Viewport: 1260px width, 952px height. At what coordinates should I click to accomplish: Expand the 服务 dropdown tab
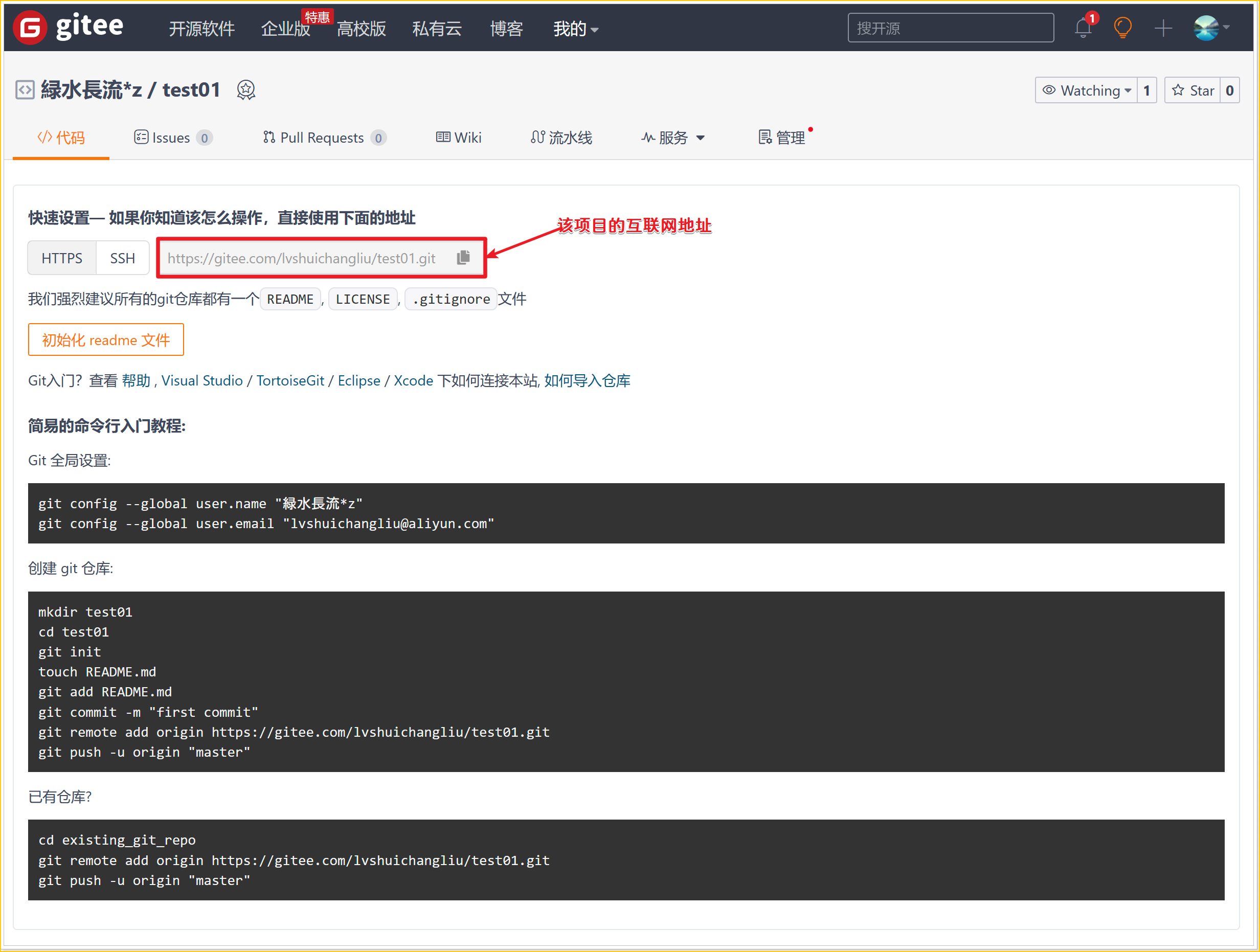673,138
